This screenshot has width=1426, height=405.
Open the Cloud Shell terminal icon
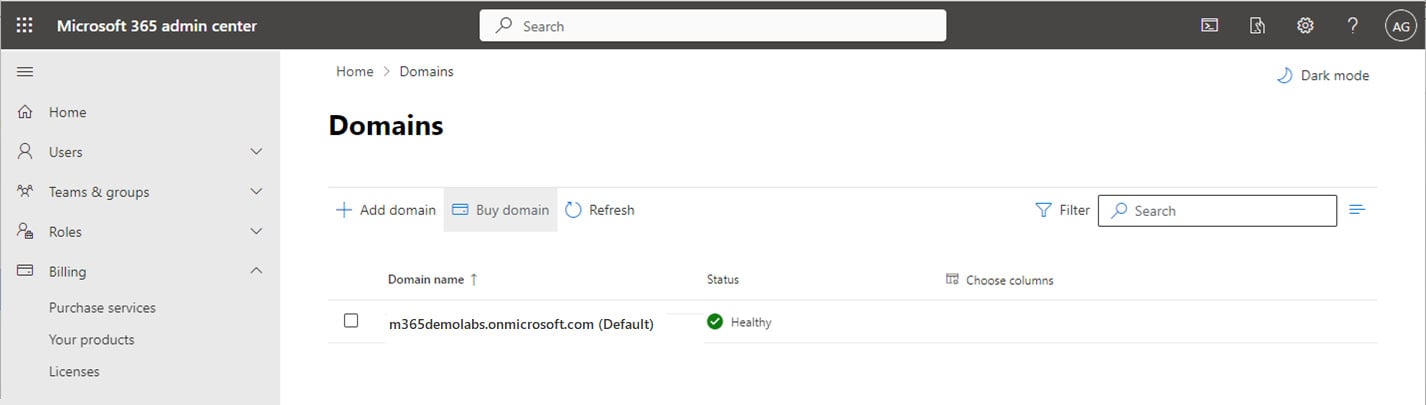pos(1209,26)
